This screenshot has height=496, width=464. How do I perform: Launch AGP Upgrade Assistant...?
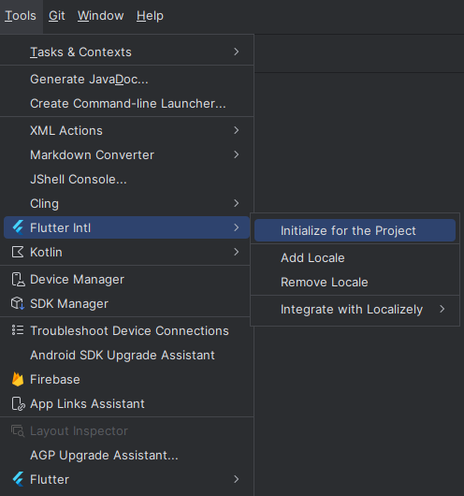click(x=127, y=455)
